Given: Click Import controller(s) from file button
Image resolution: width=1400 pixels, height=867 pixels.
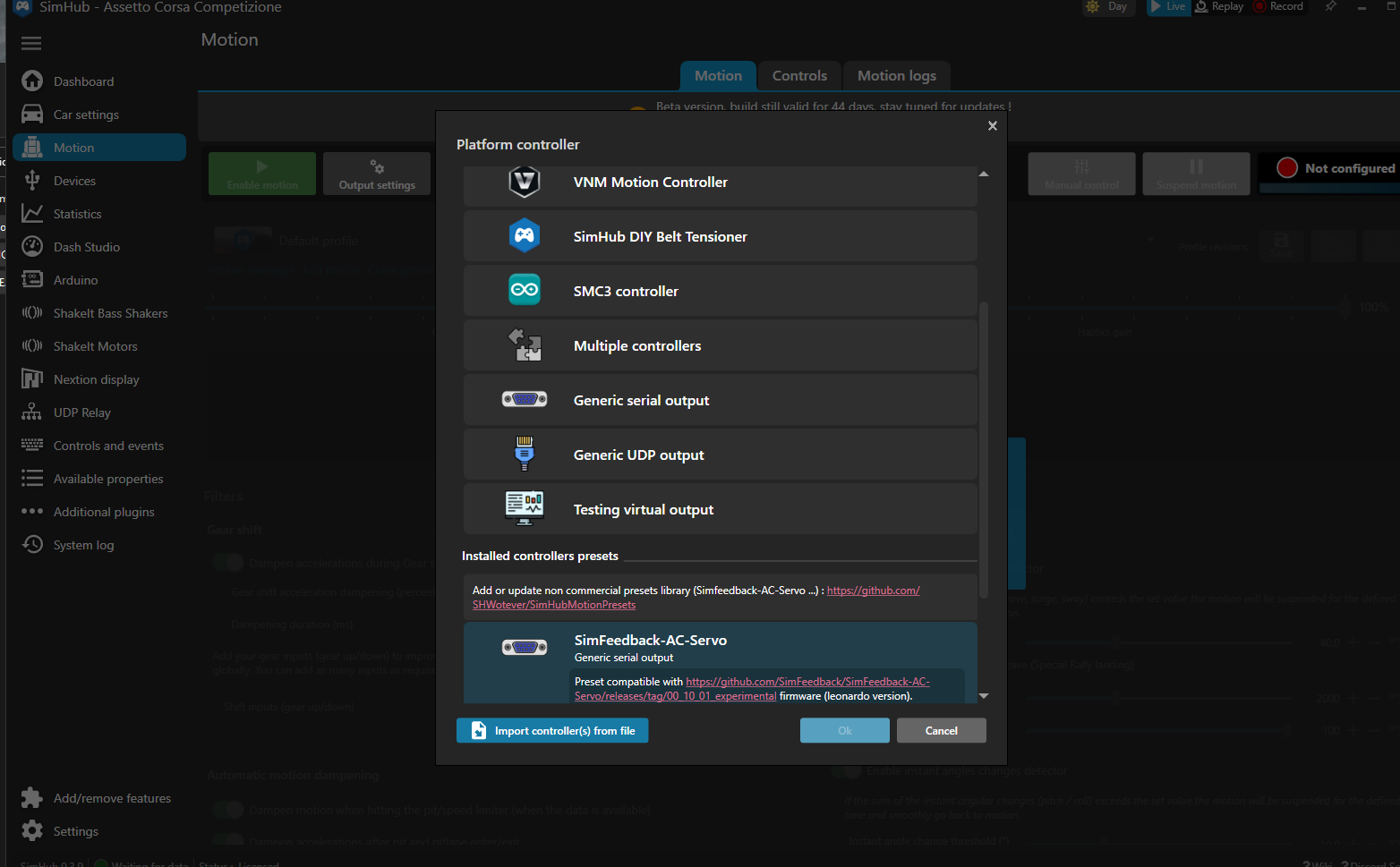Looking at the screenshot, I should (x=552, y=731).
